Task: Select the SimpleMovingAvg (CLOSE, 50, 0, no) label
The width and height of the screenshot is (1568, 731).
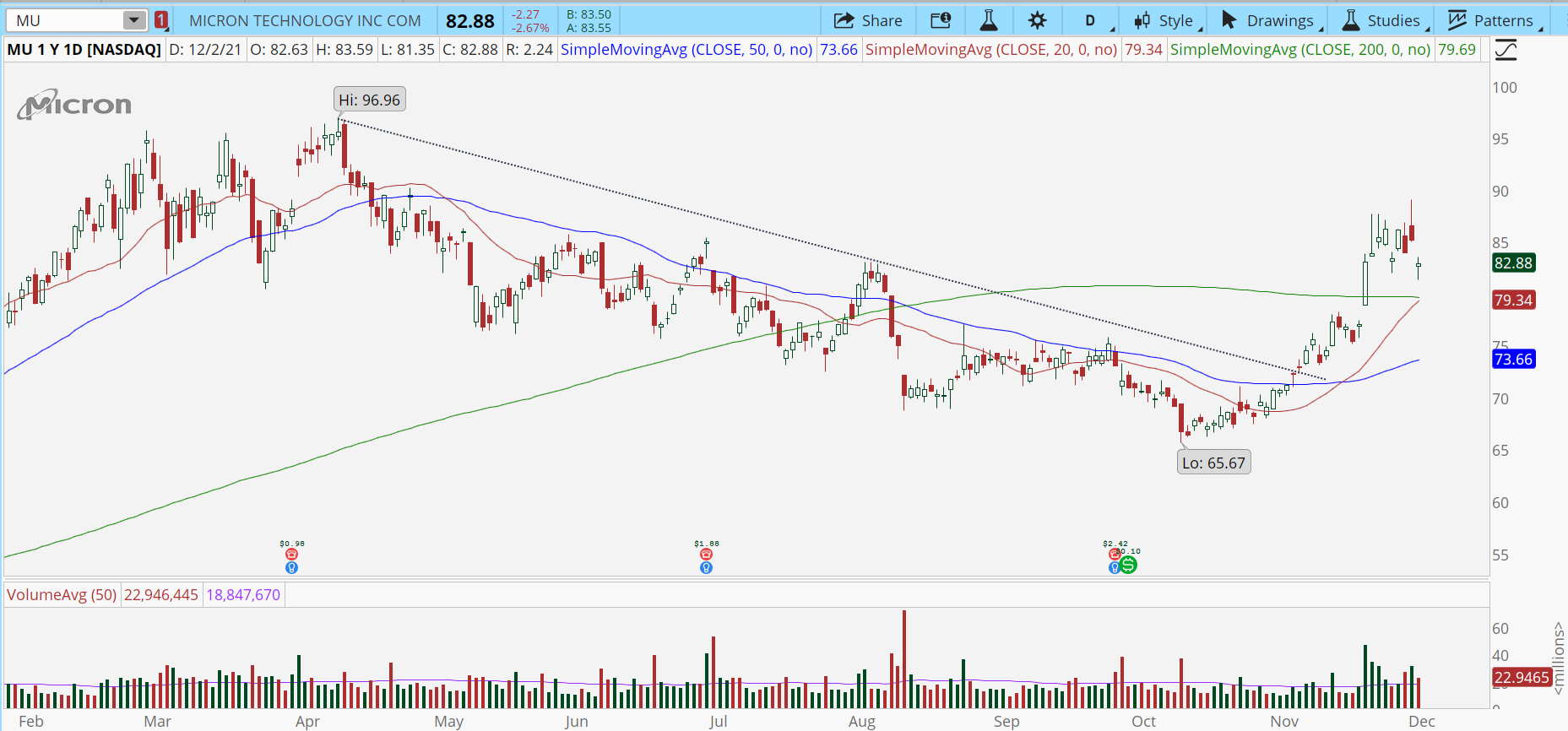Action: [686, 50]
